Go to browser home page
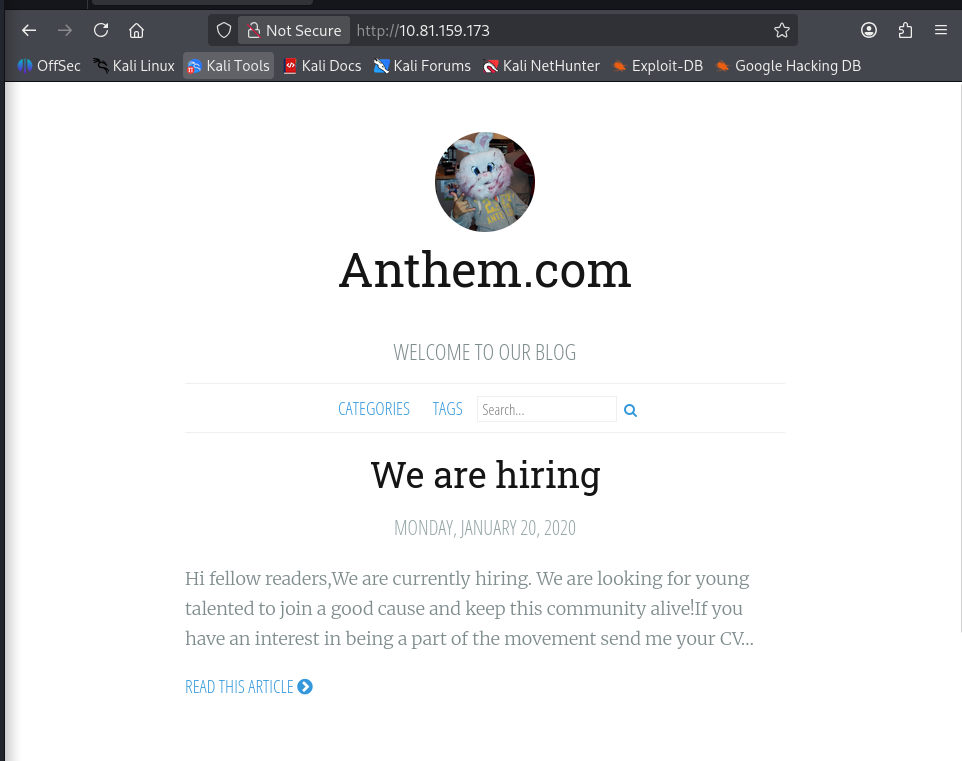The image size is (962, 761). pyautogui.click(x=137, y=30)
